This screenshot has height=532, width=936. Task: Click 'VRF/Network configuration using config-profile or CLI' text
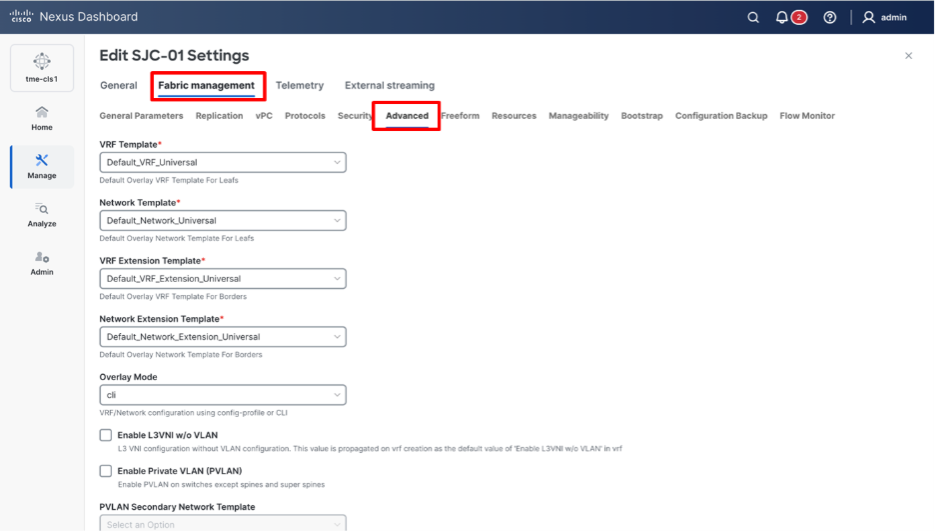point(193,413)
